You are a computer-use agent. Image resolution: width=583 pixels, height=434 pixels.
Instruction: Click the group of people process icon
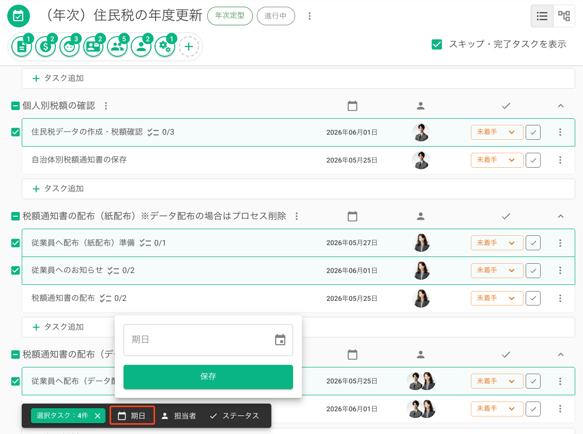(x=117, y=47)
